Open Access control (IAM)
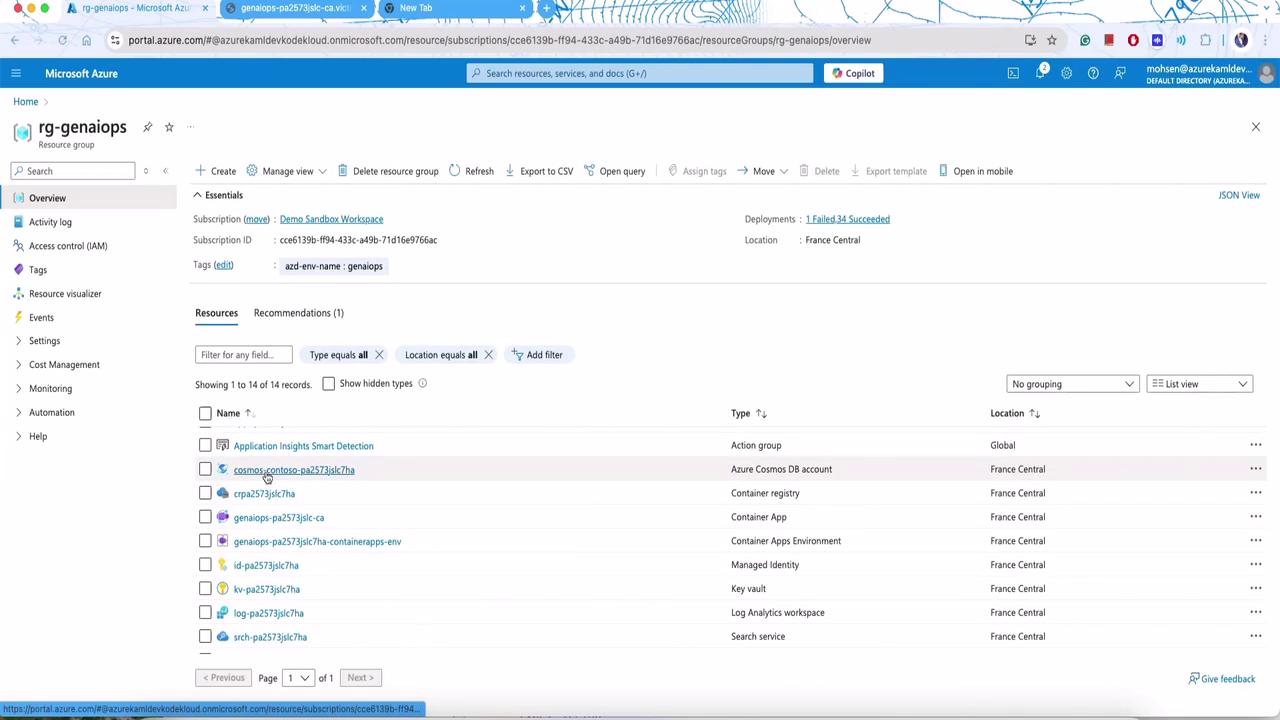1280x720 pixels. coord(68,246)
